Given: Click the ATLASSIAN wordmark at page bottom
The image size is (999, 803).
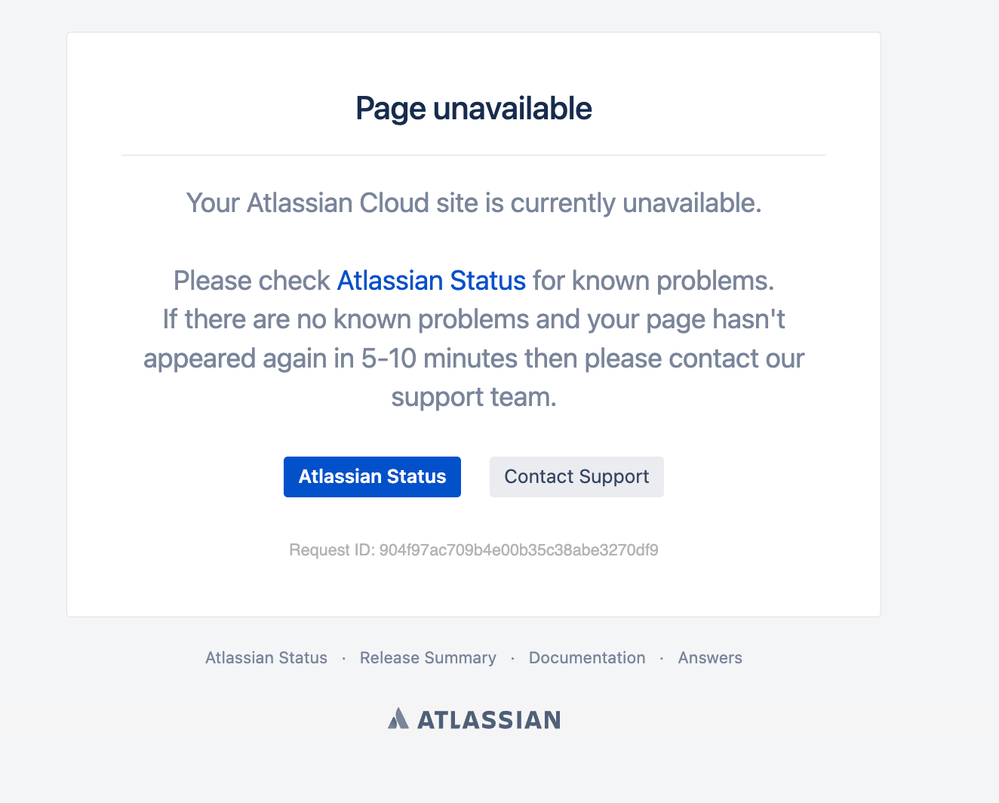Looking at the screenshot, I should click(x=489, y=719).
